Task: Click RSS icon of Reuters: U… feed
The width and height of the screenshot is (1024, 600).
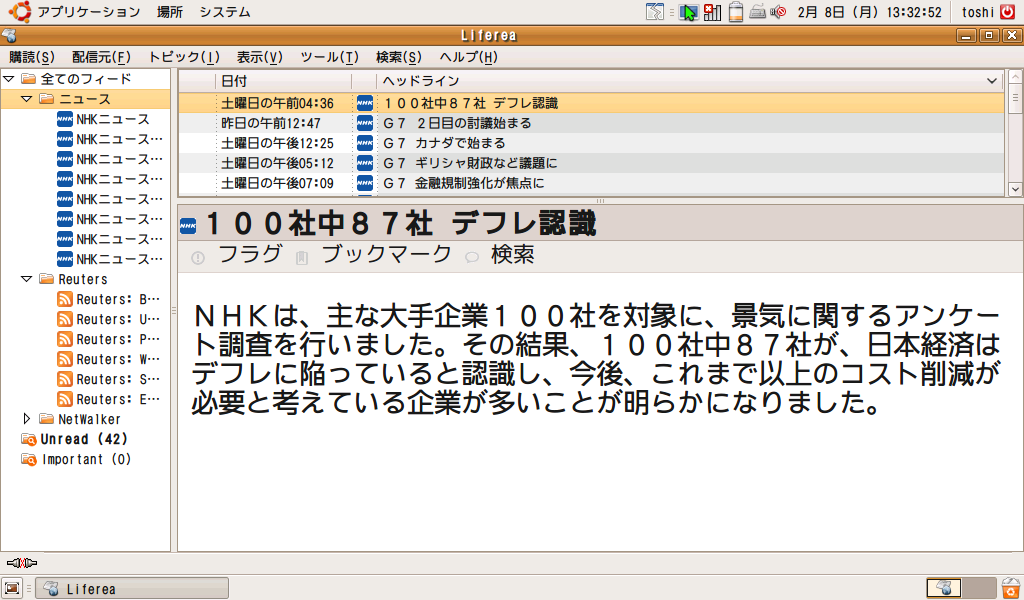Action: pyautogui.click(x=65, y=319)
